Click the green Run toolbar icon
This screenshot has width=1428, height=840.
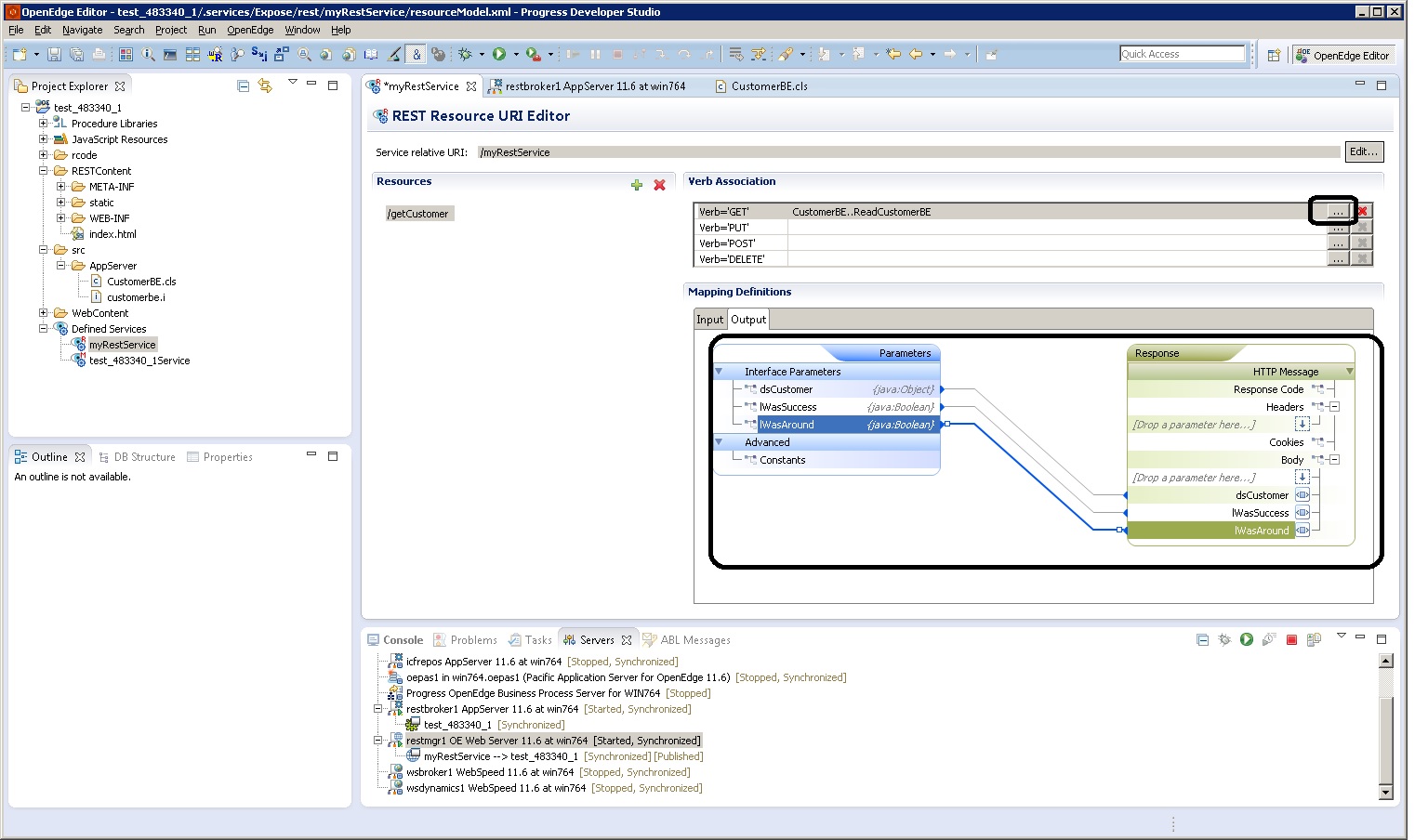pyautogui.click(x=499, y=55)
